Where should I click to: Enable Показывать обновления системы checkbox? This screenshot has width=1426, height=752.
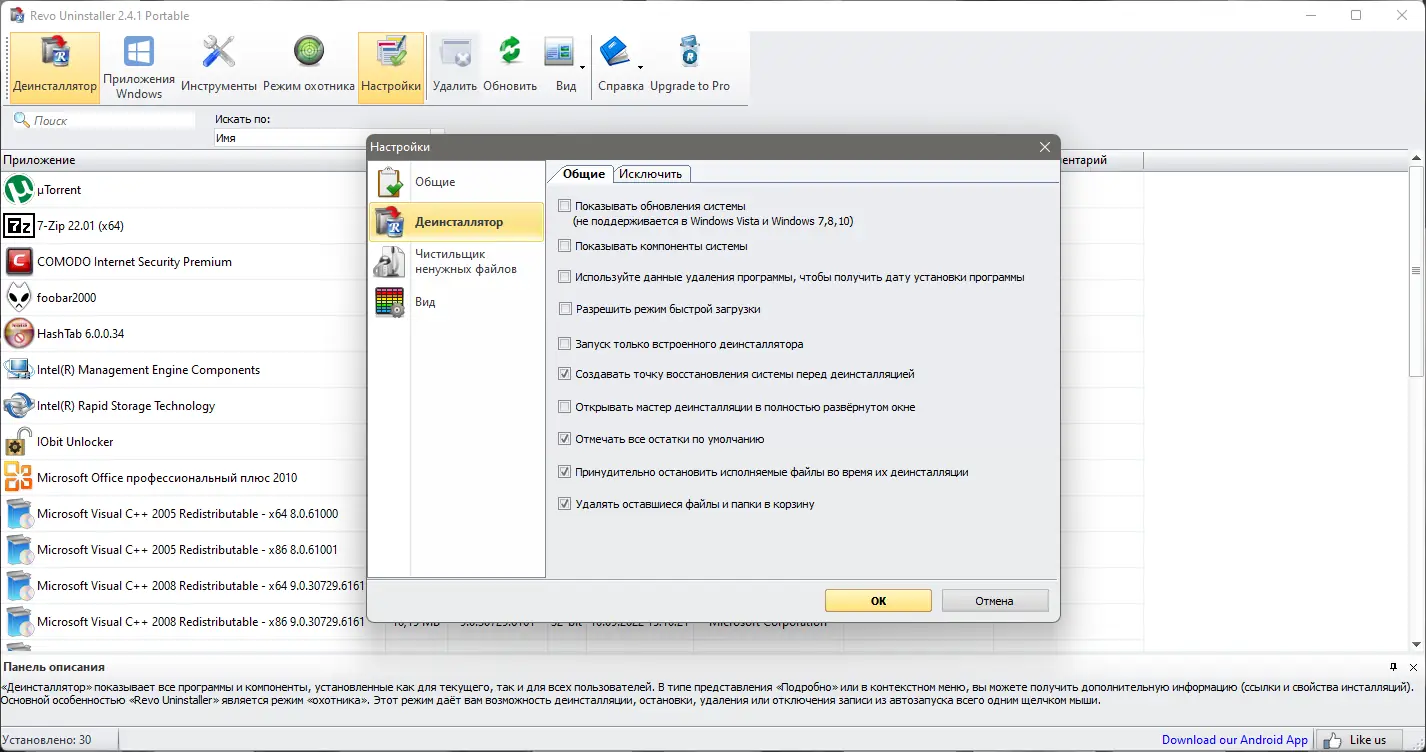click(565, 206)
